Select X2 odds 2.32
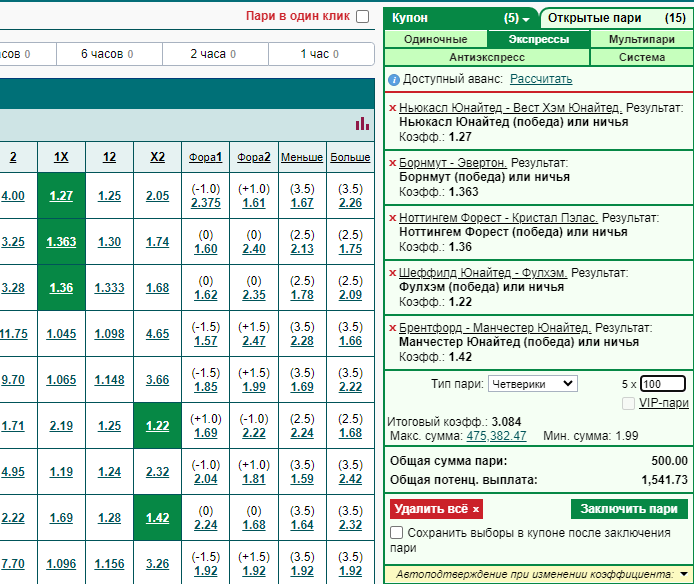 (158, 472)
